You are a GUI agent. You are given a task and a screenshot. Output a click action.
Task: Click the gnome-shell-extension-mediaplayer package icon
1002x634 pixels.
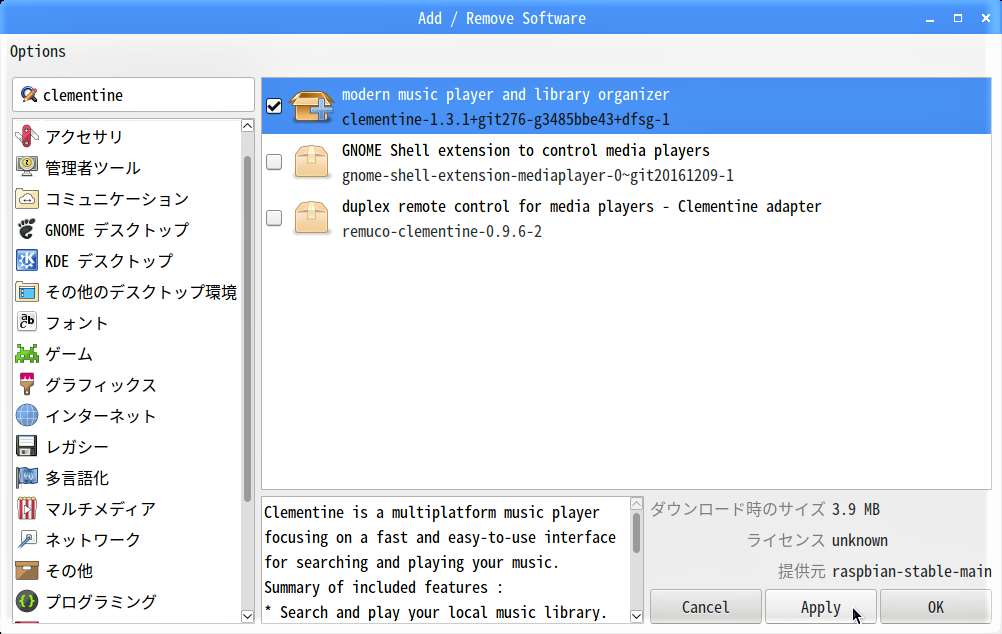pyautogui.click(x=311, y=162)
